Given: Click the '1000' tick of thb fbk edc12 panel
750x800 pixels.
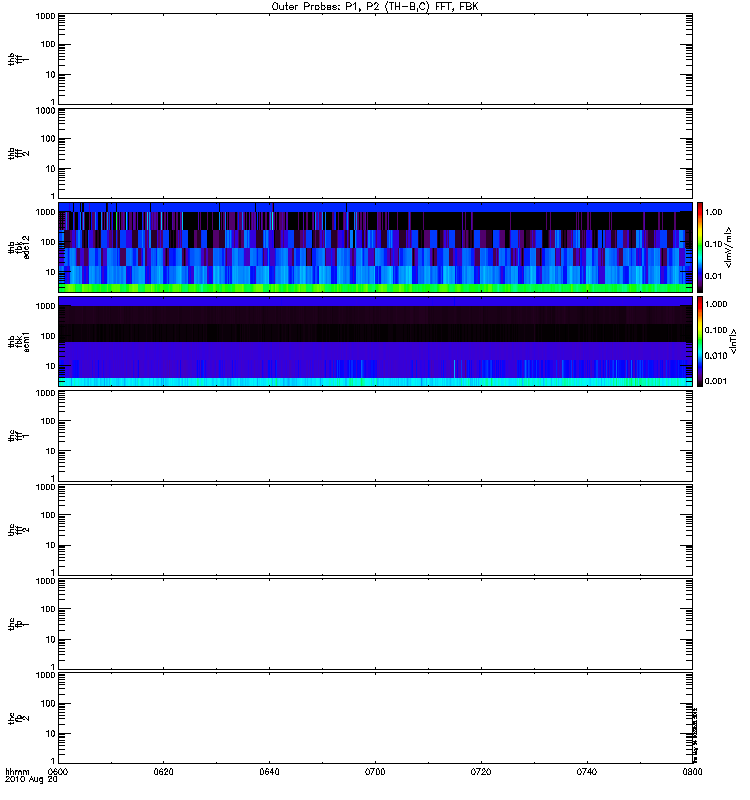Looking at the screenshot, I should 45,212.
